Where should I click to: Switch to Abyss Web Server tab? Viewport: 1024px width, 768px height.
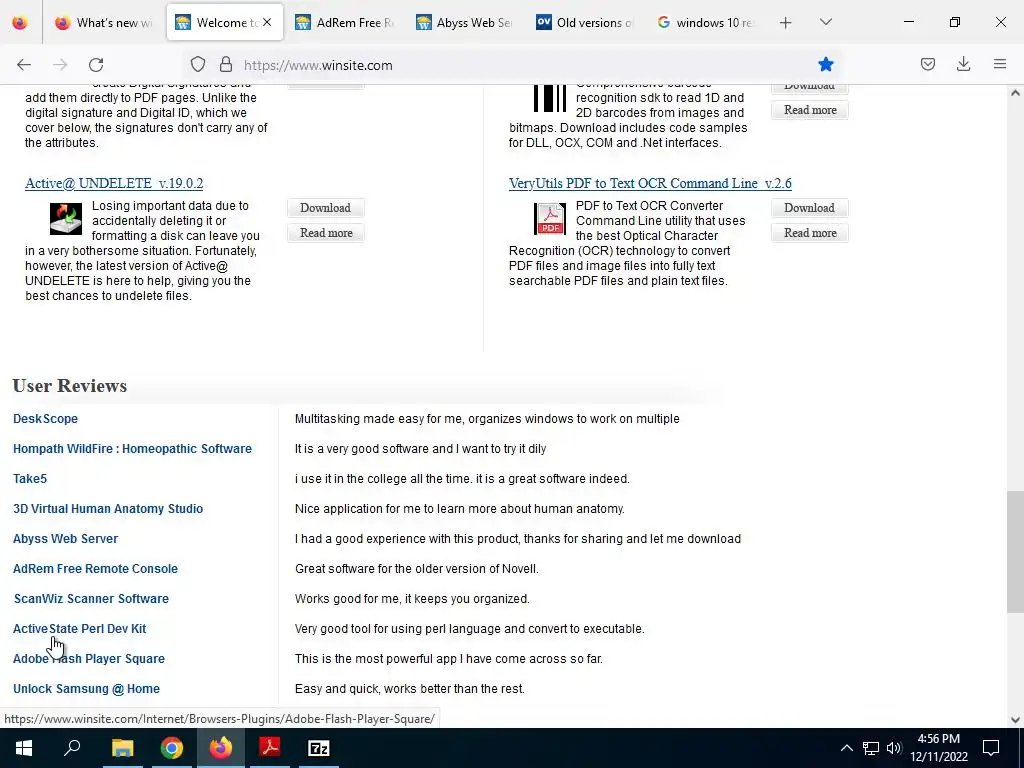[x=464, y=22]
